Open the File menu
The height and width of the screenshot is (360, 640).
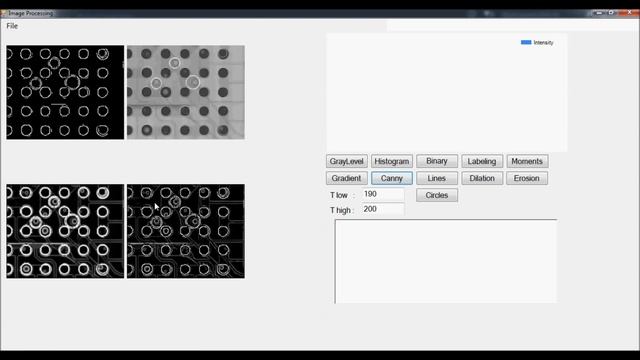pyautogui.click(x=12, y=26)
